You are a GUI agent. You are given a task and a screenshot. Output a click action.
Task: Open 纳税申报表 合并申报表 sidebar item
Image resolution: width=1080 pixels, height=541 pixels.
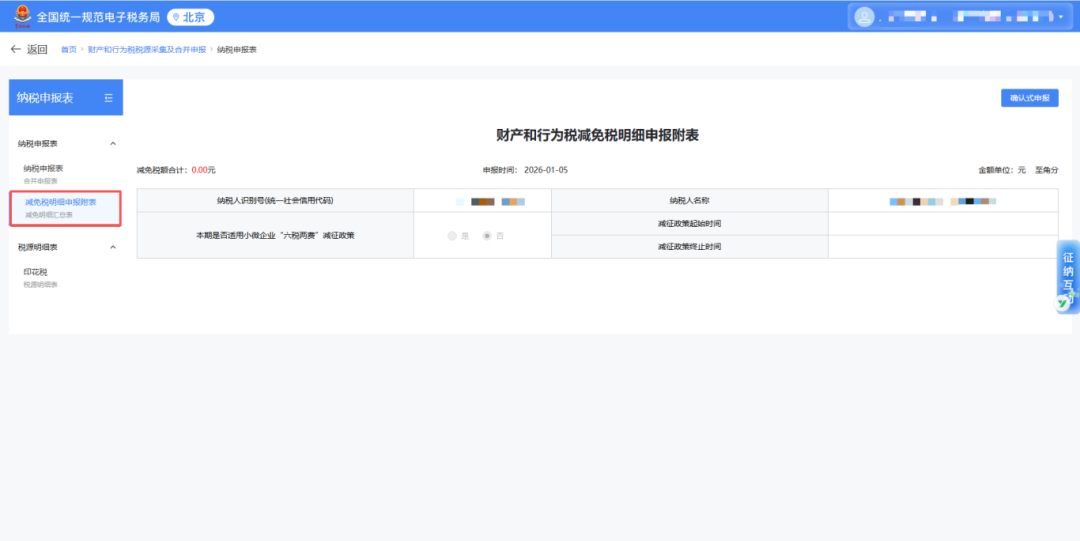point(44,173)
